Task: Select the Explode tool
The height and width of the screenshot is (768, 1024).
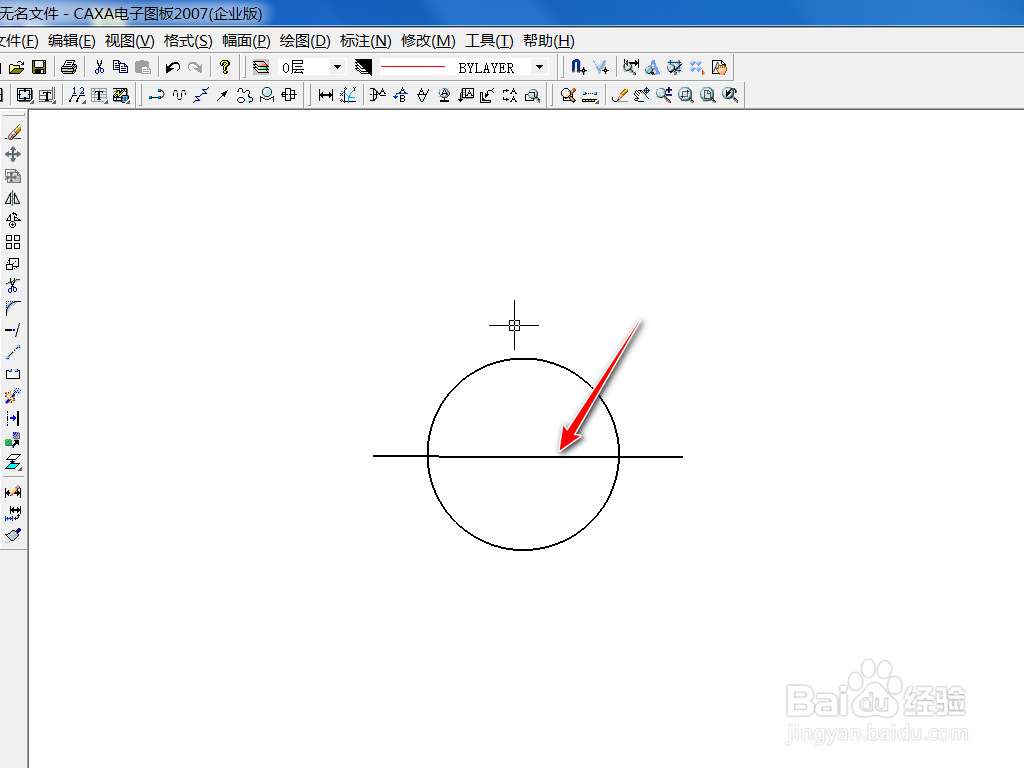Action: pyautogui.click(x=13, y=396)
